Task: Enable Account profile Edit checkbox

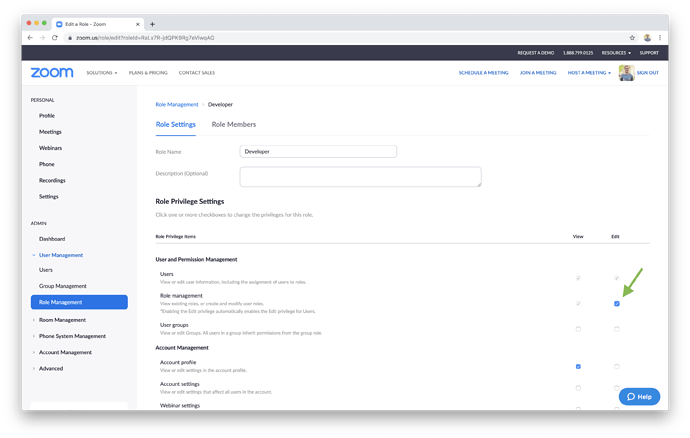Action: pyautogui.click(x=617, y=366)
